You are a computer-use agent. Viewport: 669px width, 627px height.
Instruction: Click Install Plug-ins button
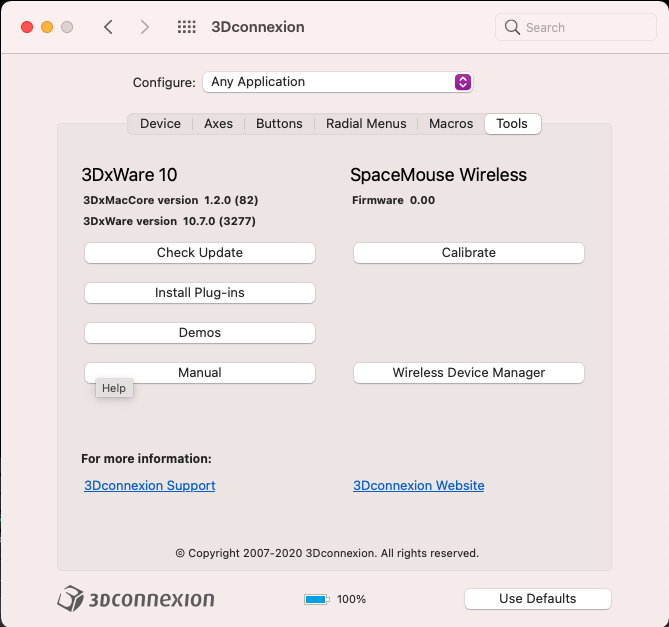click(200, 293)
